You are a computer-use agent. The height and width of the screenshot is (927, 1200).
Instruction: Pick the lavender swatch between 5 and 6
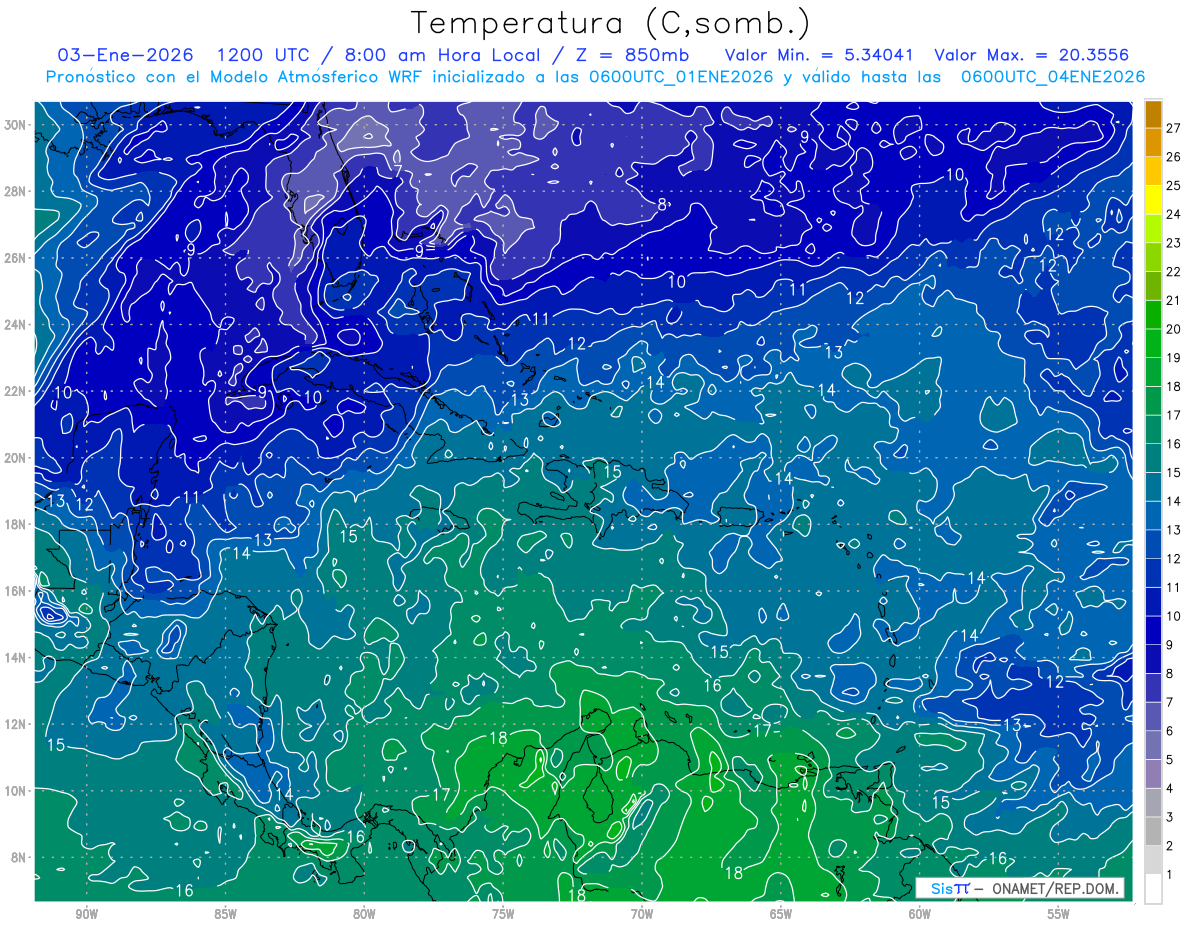click(x=1153, y=745)
